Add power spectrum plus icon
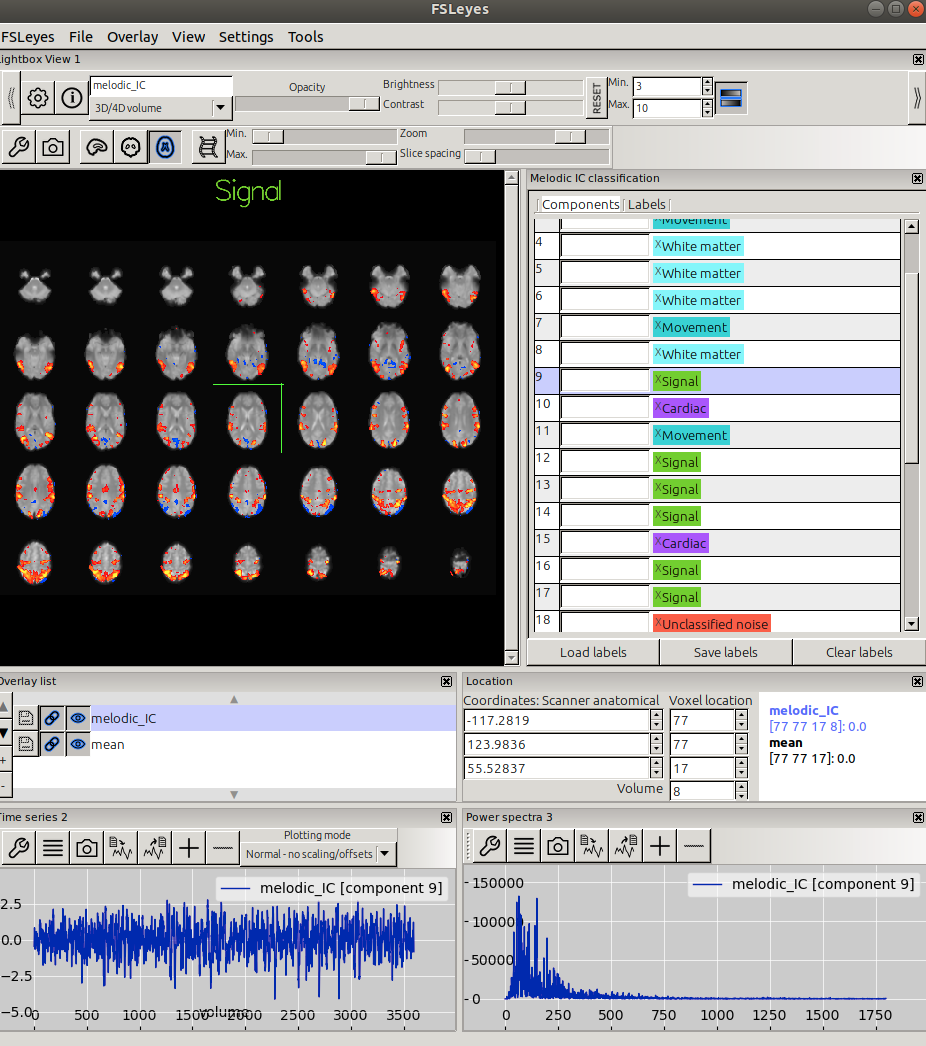Image resolution: width=926 pixels, height=1046 pixels. [660, 846]
